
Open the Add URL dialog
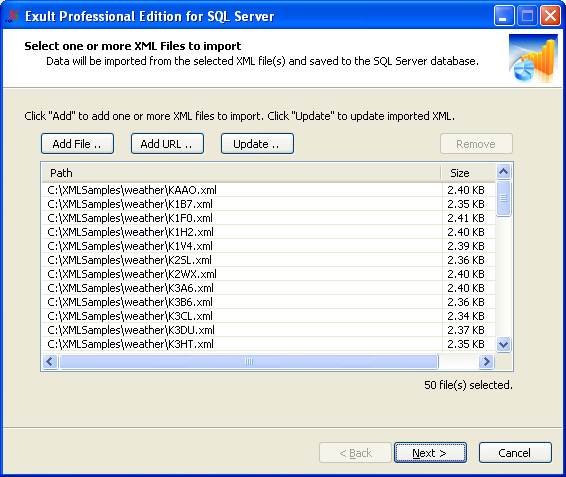tap(167, 144)
